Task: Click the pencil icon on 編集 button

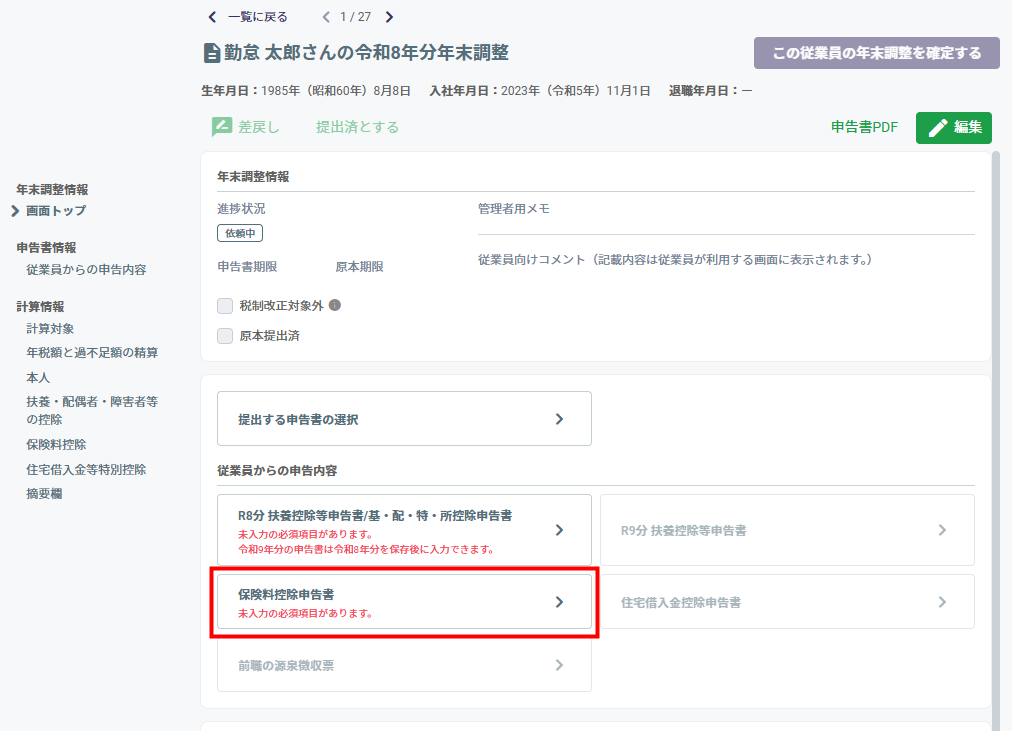Action: tap(938, 128)
